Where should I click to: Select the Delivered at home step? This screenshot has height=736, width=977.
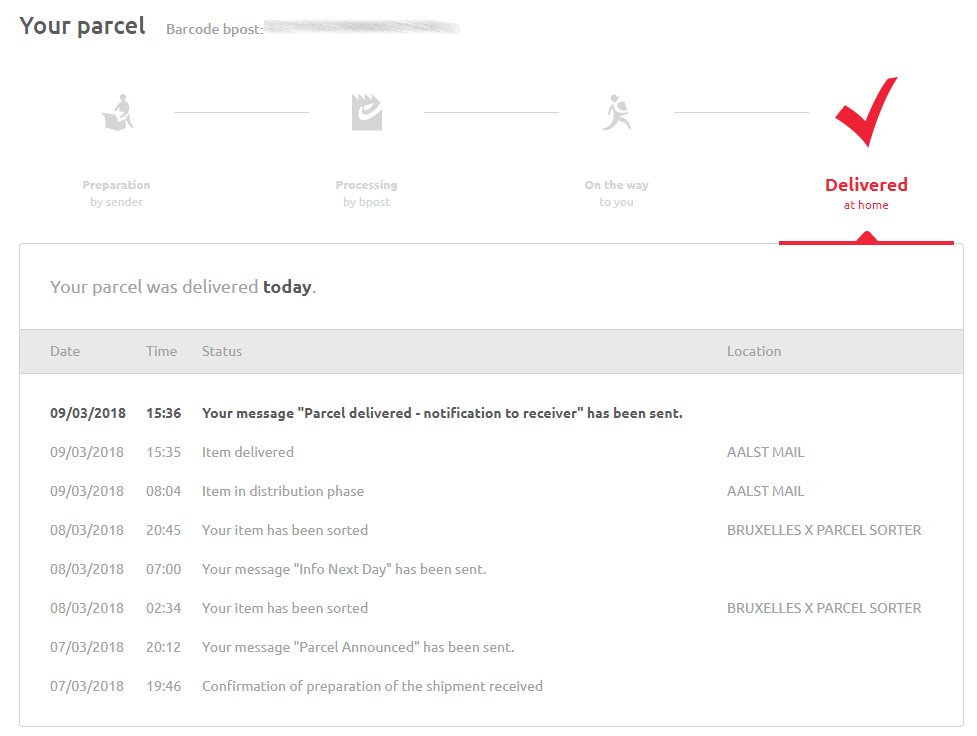click(866, 194)
